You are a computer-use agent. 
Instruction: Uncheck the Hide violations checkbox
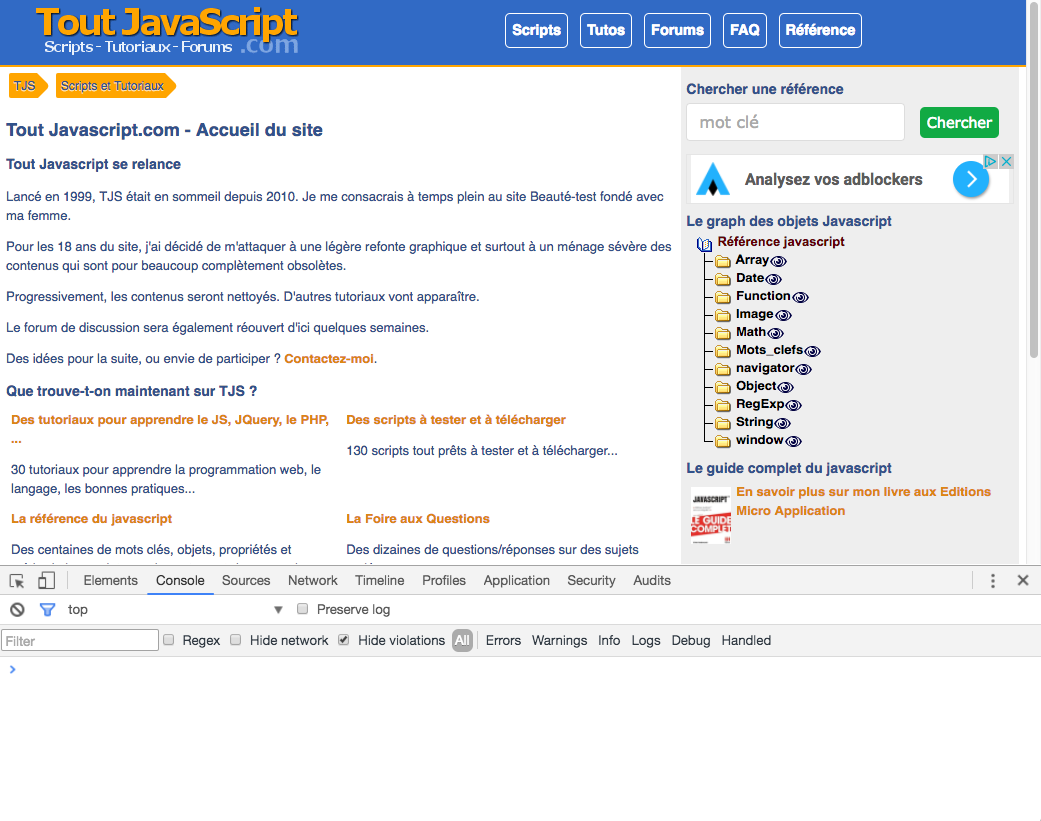(343, 640)
